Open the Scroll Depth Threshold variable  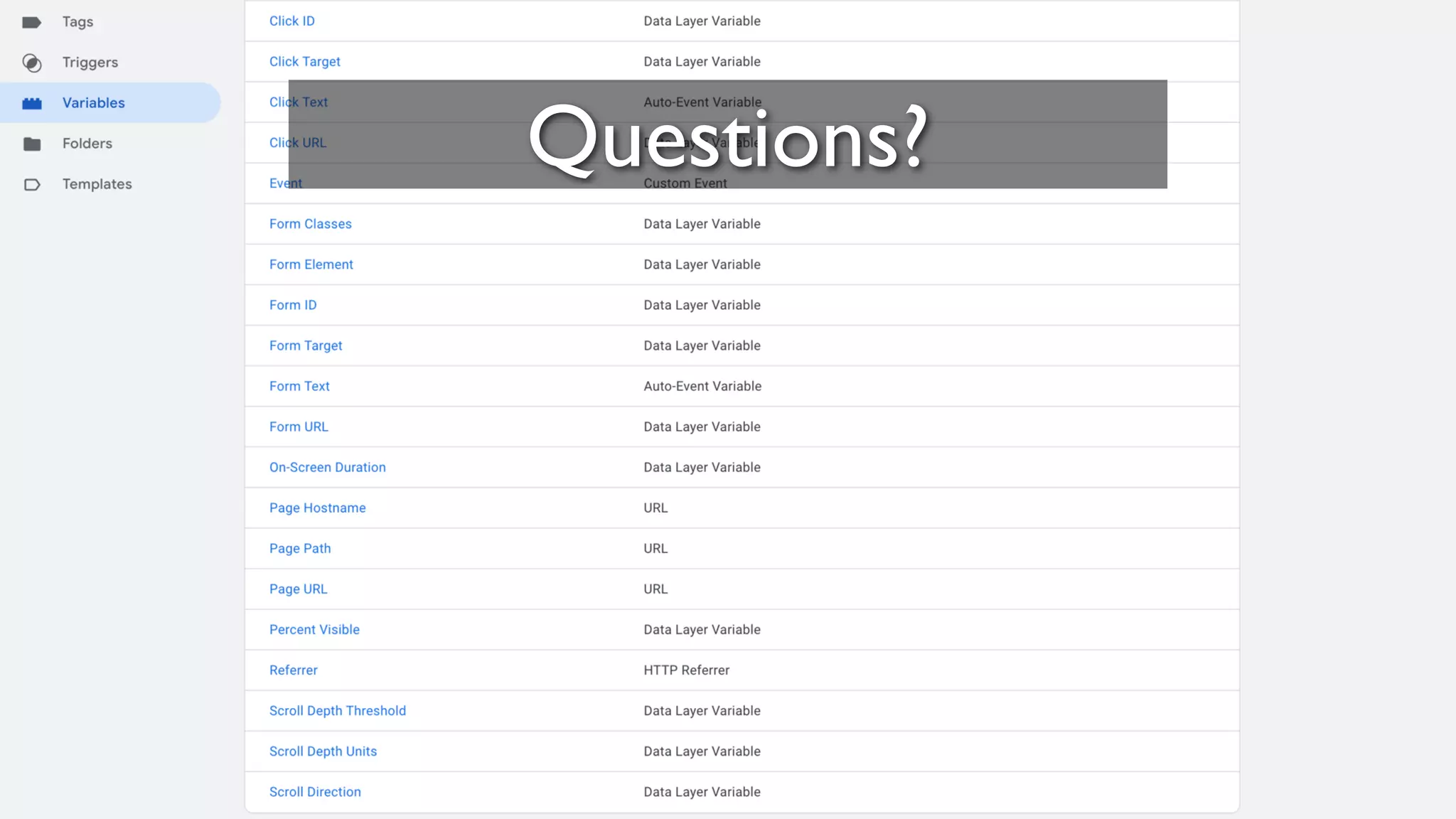click(338, 710)
